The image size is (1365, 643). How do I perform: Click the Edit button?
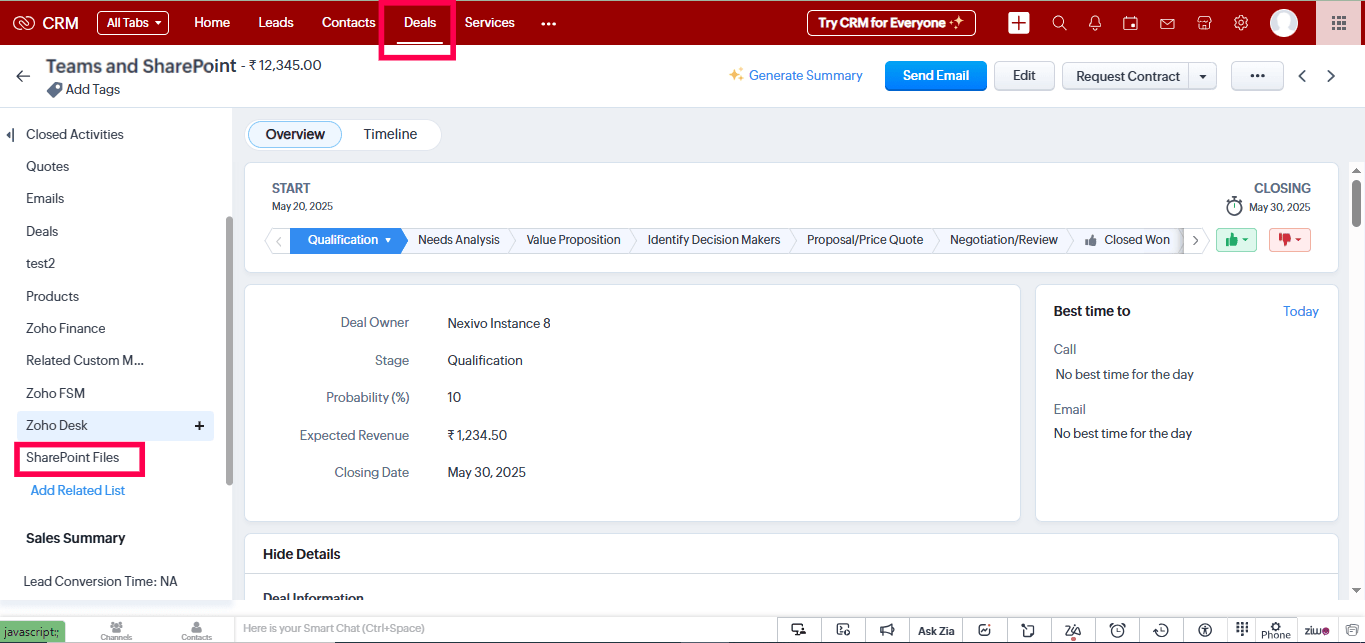pyautogui.click(x=1024, y=76)
